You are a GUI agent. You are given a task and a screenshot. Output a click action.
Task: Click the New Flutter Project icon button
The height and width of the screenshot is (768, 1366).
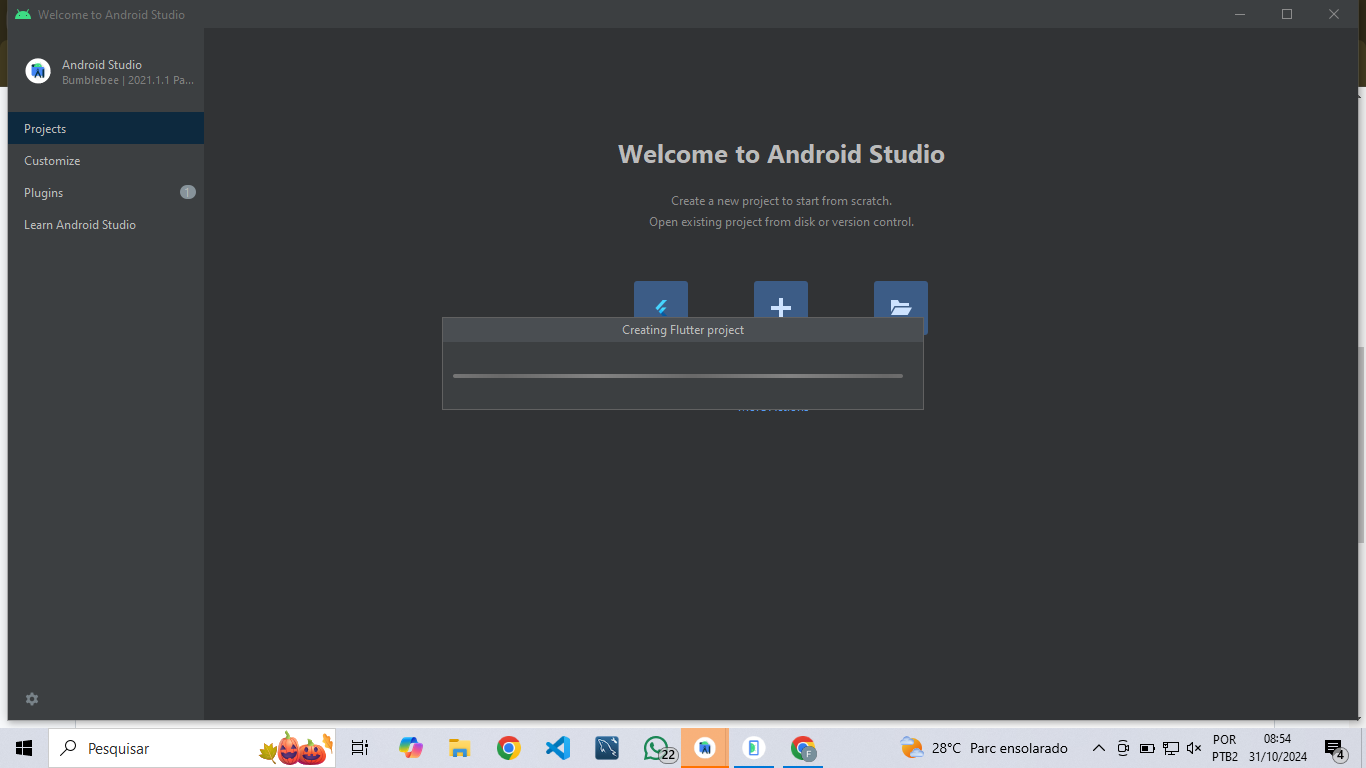661,299
